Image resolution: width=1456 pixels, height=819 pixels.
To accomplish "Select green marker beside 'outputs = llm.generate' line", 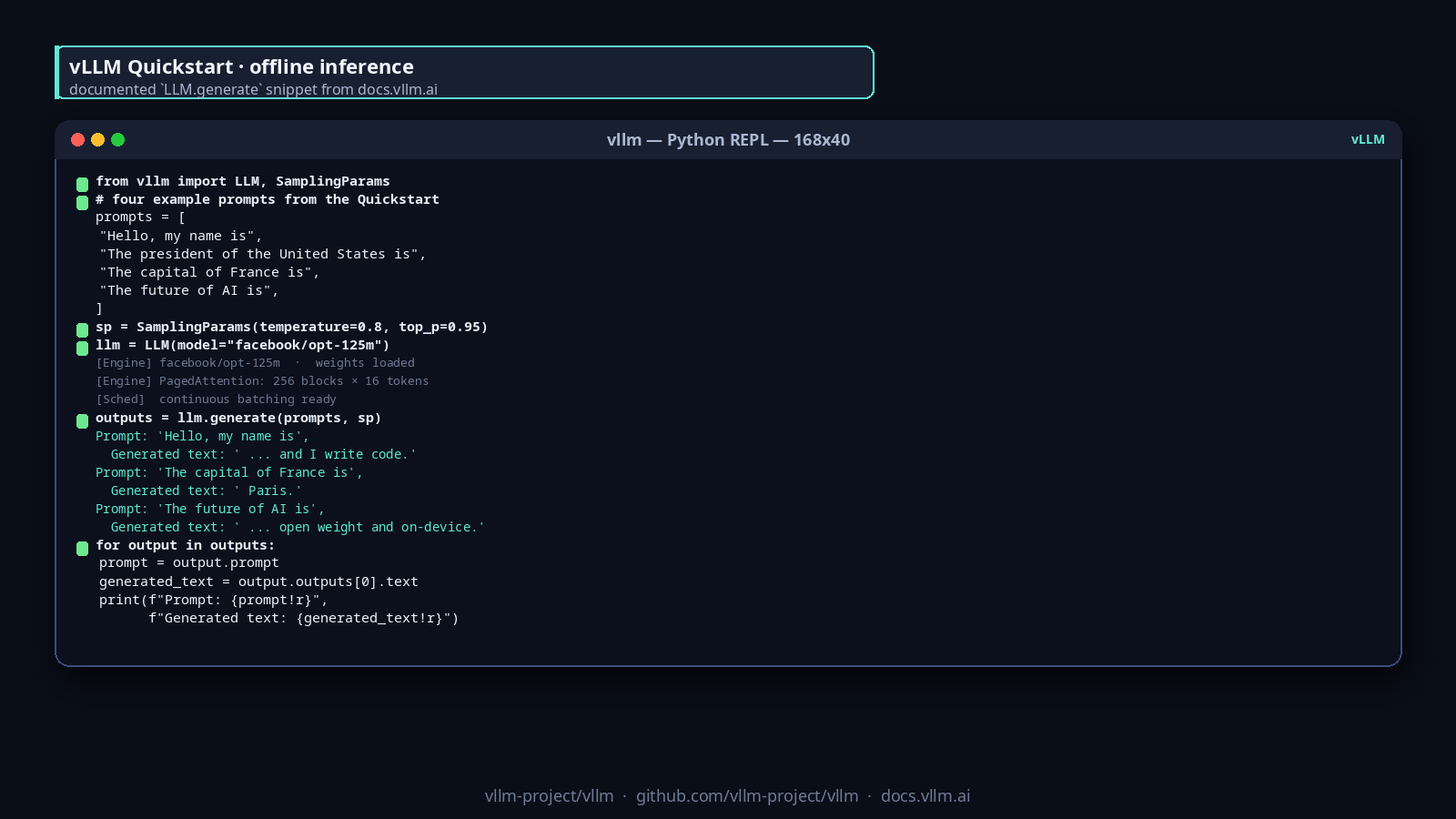I will point(82,420).
